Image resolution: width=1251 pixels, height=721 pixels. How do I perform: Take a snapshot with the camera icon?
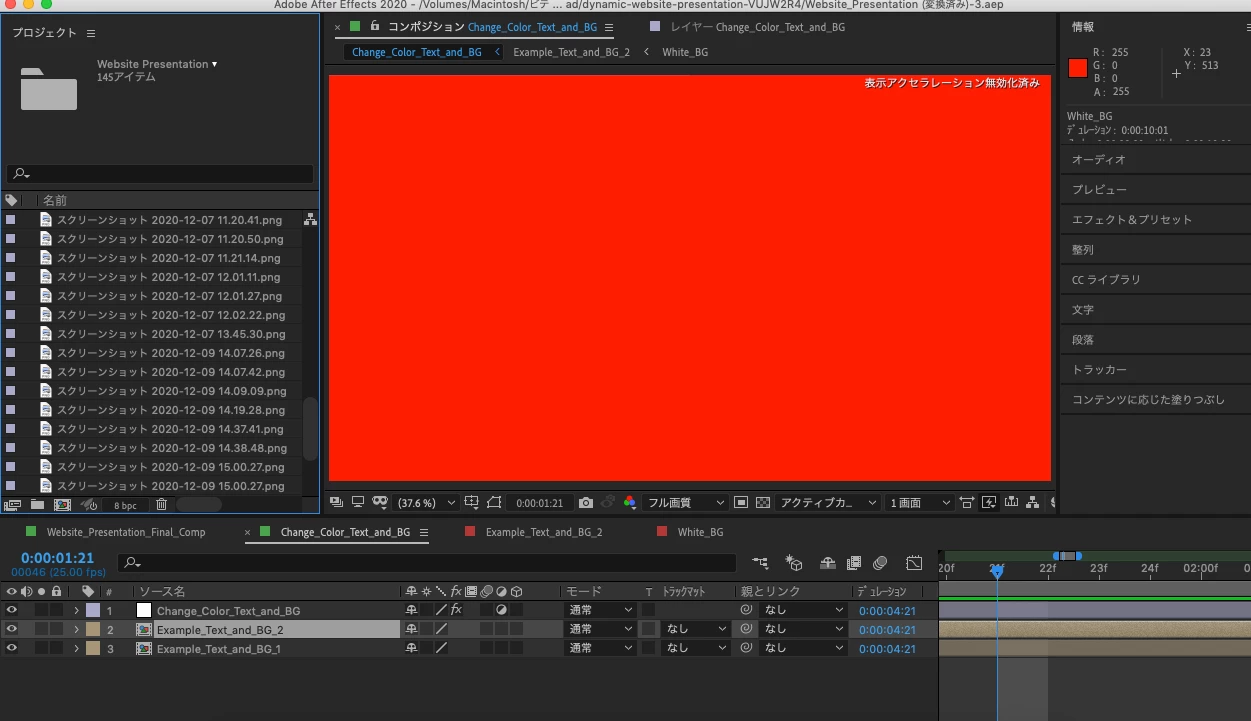click(x=586, y=503)
